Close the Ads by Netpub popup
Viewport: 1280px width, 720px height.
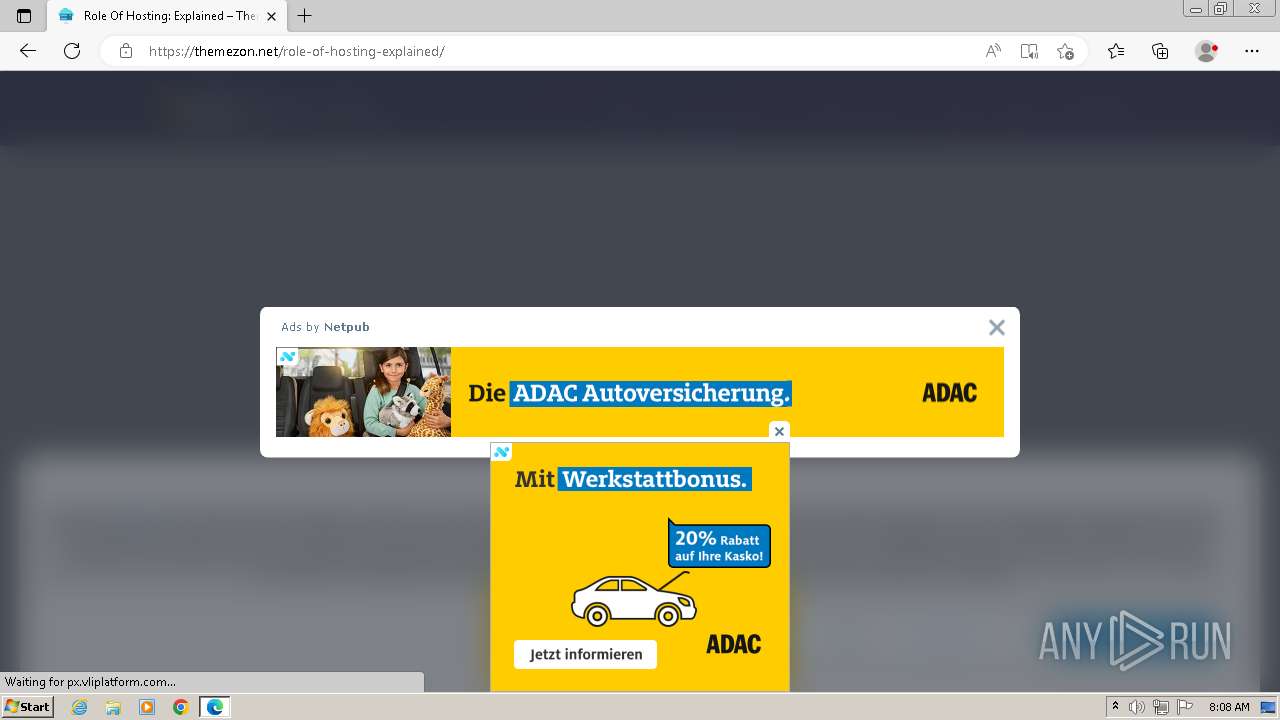point(996,327)
